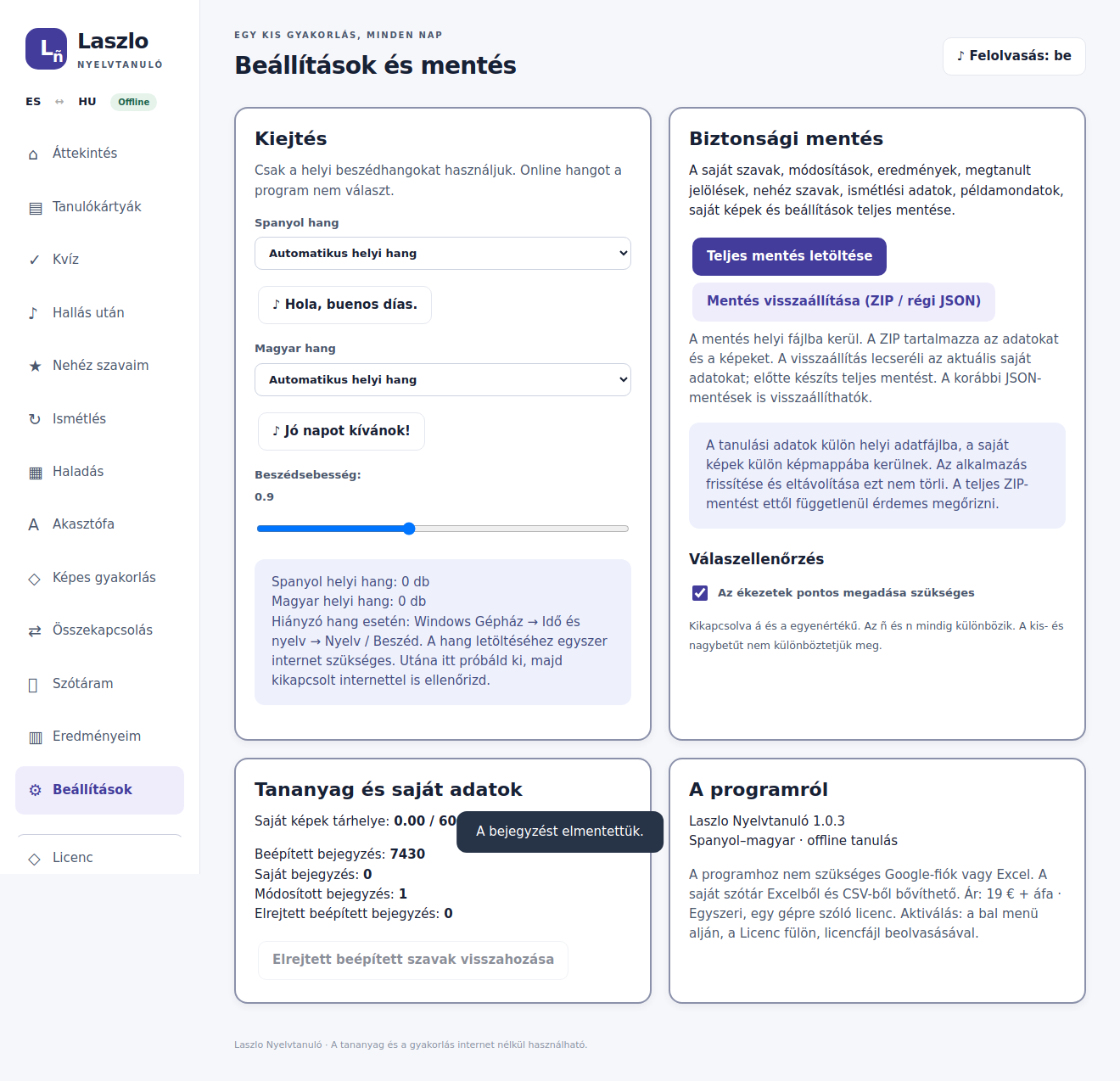Click the star icon beside Nehéz szavaim
Image resolution: width=1120 pixels, height=1081 pixels.
click(x=35, y=366)
